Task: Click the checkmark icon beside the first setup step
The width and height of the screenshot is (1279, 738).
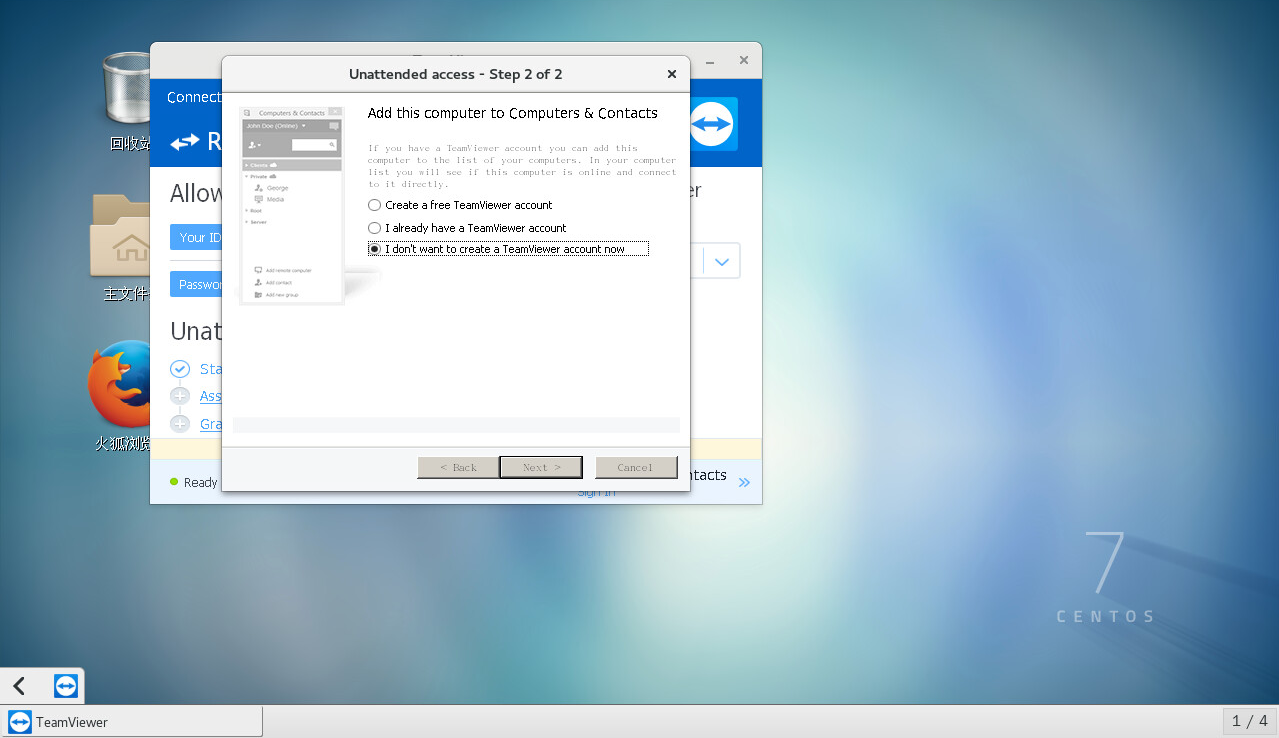Action: (x=180, y=369)
